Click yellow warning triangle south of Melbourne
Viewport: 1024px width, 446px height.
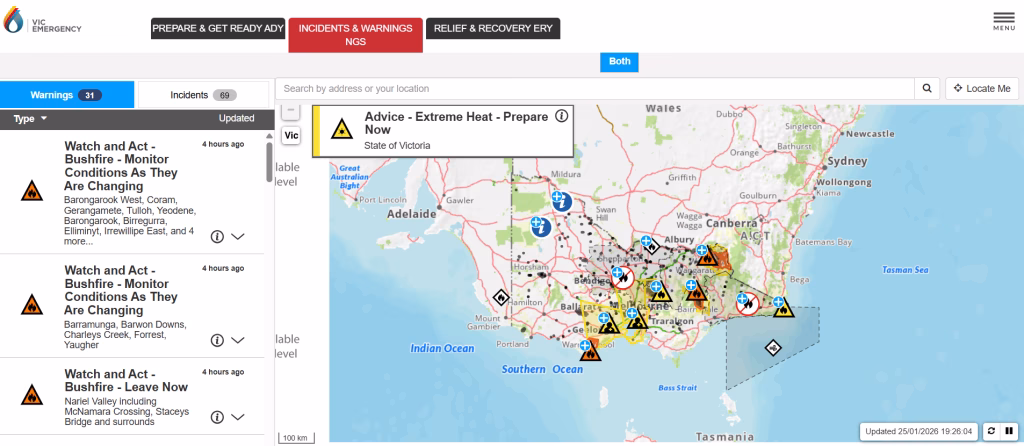(x=637, y=319)
